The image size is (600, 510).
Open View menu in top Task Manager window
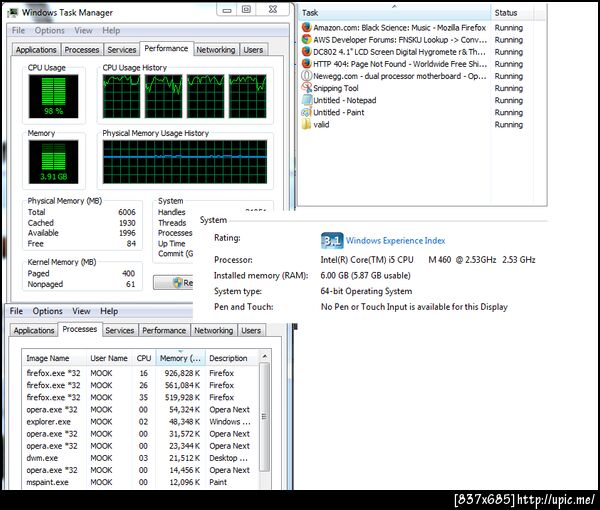[x=83, y=31]
